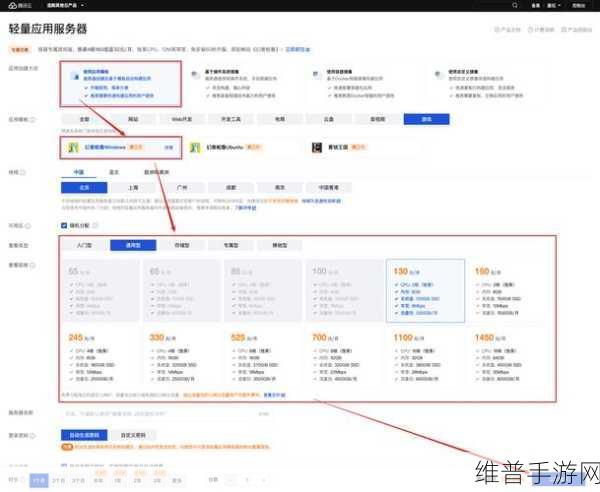Choose the 自定义密码 custom password button
The height and width of the screenshot is (492, 600).
pos(133,435)
